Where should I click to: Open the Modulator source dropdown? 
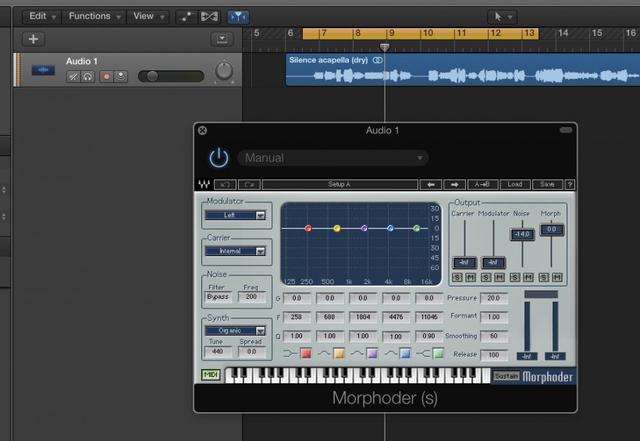coord(235,215)
